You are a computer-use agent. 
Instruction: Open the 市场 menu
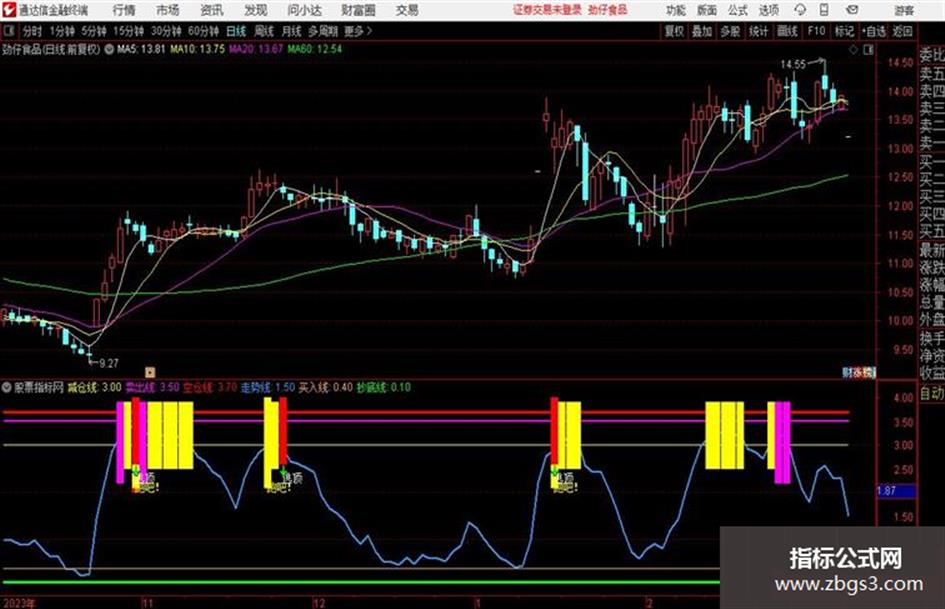168,10
